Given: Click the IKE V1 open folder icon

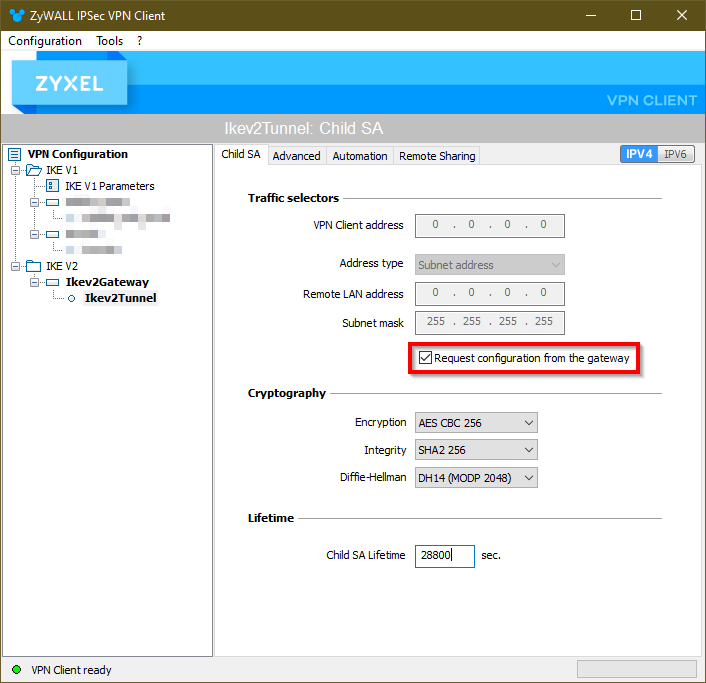Looking at the screenshot, I should (34, 170).
